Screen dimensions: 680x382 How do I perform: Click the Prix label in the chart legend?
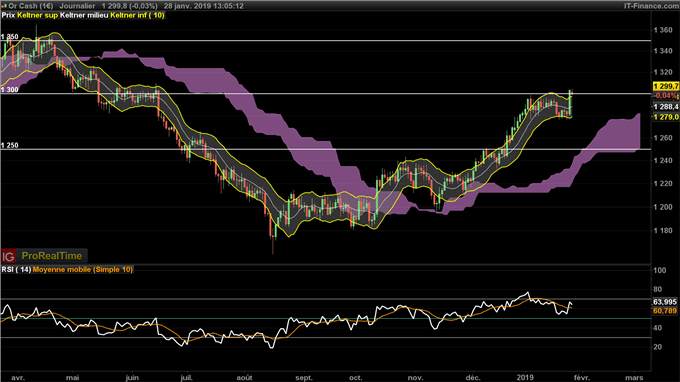tap(9, 15)
